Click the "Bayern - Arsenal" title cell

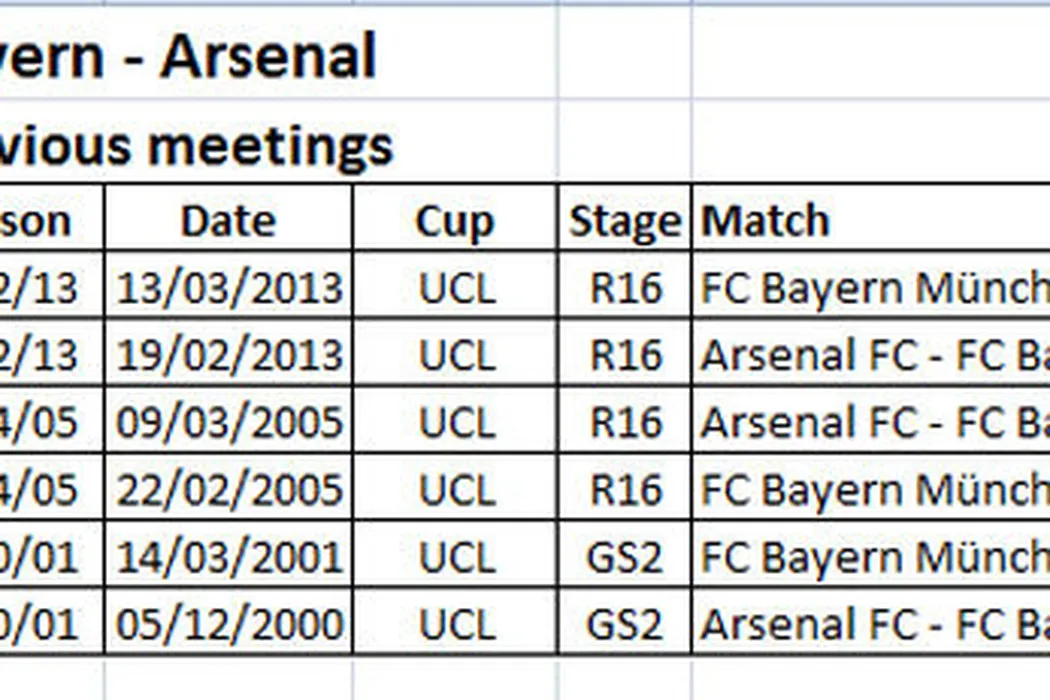tap(188, 56)
